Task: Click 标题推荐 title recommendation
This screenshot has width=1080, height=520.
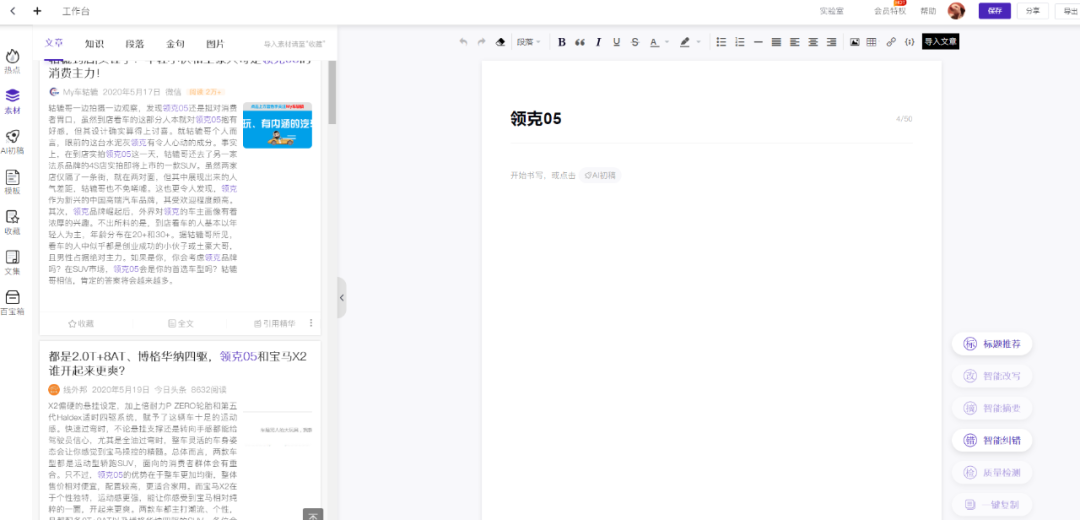Action: (x=992, y=344)
